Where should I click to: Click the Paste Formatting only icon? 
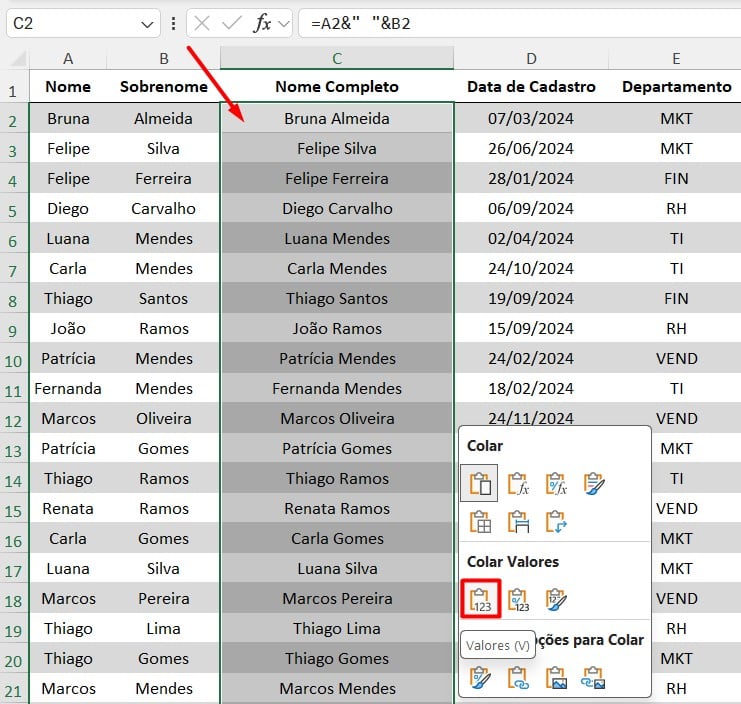480,678
